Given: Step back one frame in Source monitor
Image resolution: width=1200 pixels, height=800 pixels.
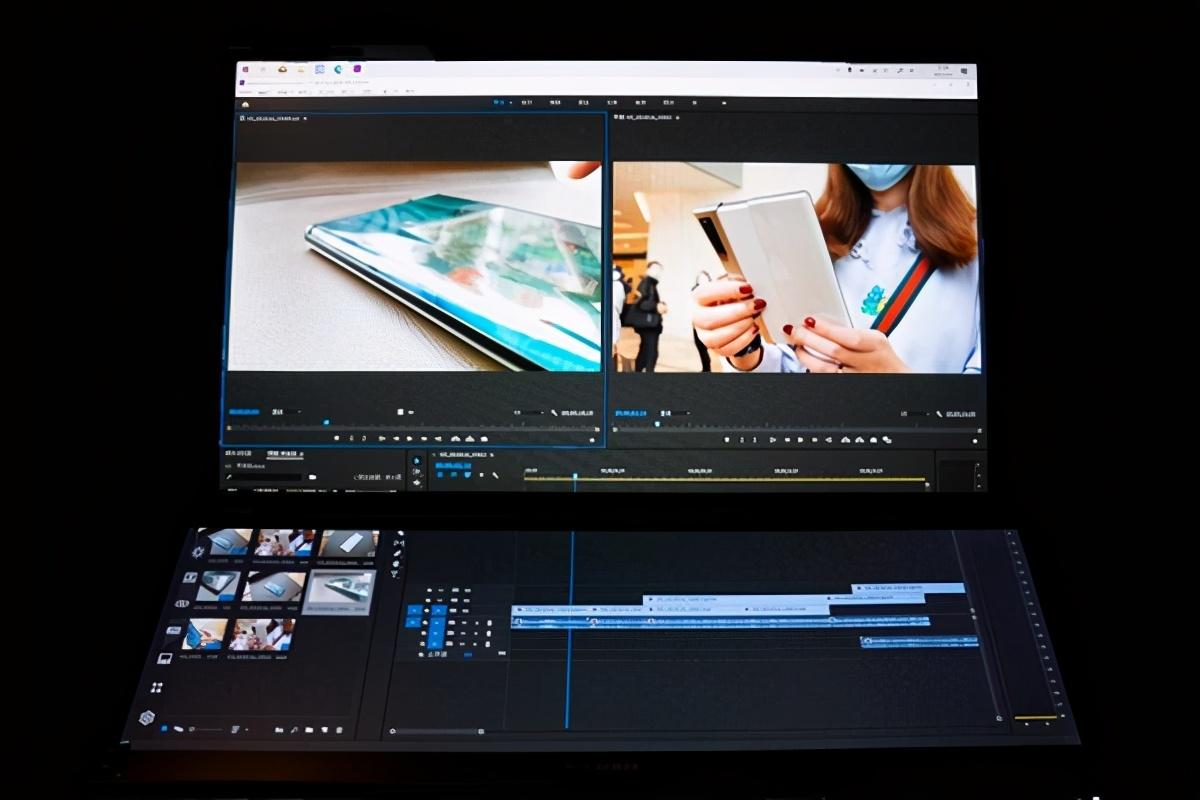Looking at the screenshot, I should [x=395, y=438].
